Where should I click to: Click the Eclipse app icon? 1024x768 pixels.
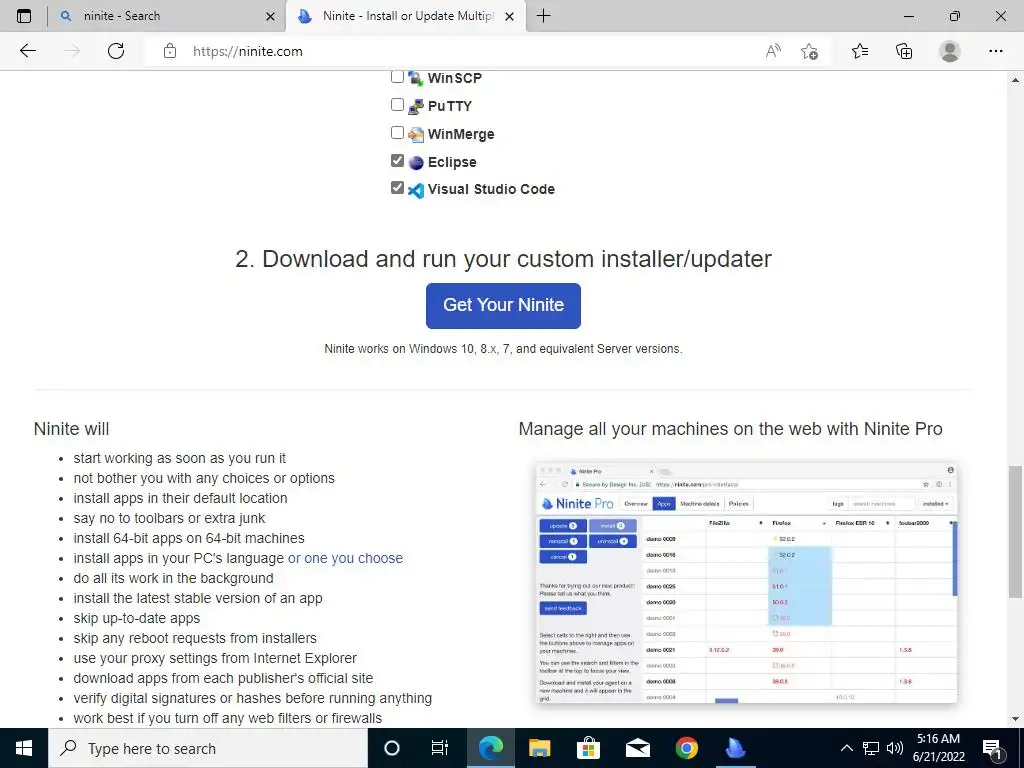tap(415, 163)
